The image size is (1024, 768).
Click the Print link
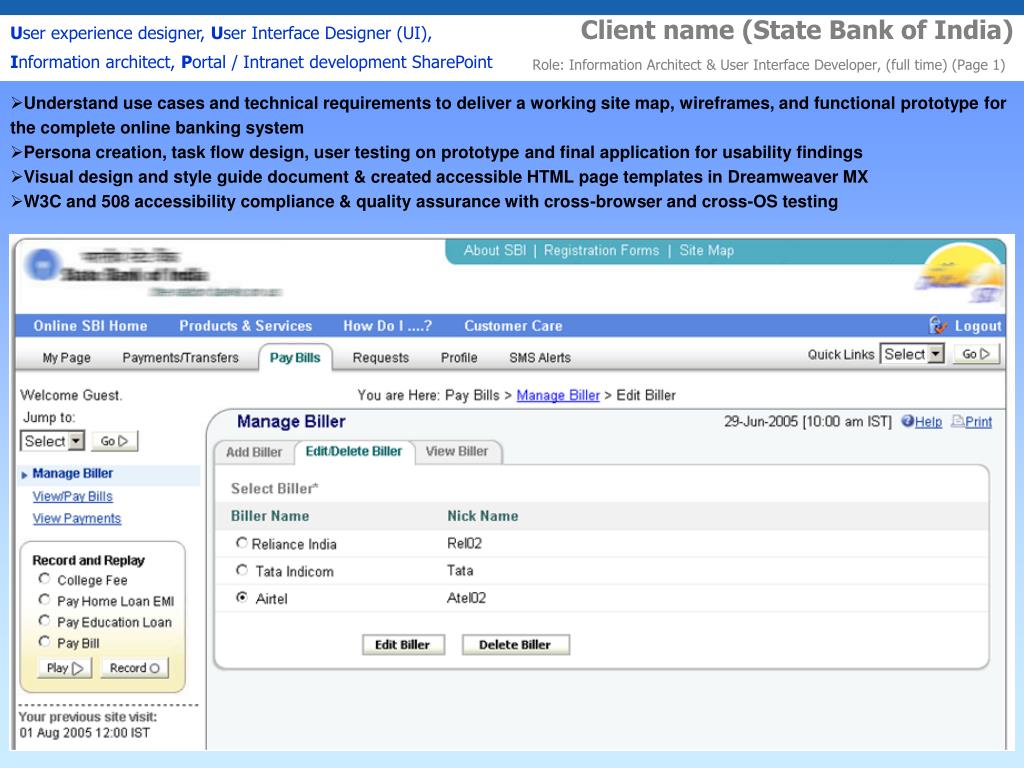coord(978,422)
